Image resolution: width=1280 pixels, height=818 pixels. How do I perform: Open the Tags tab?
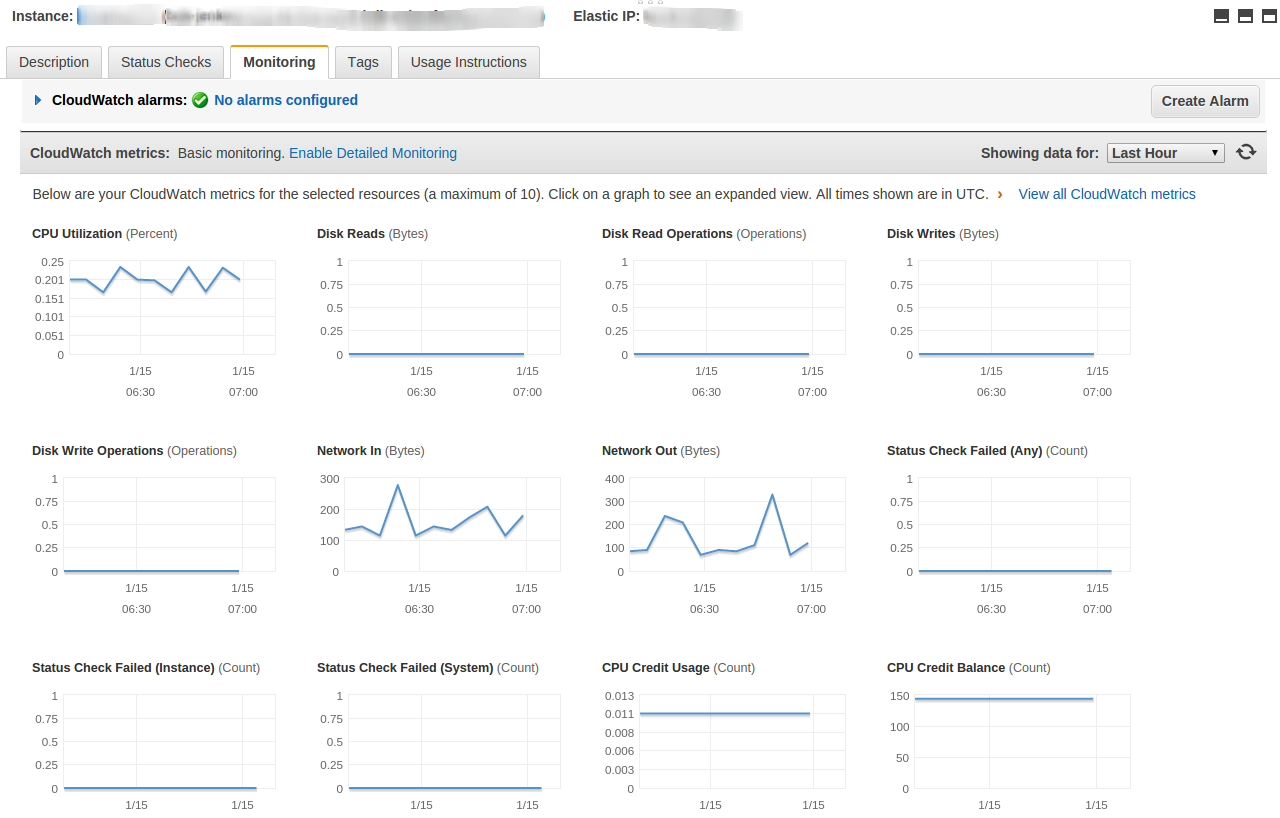coord(363,62)
